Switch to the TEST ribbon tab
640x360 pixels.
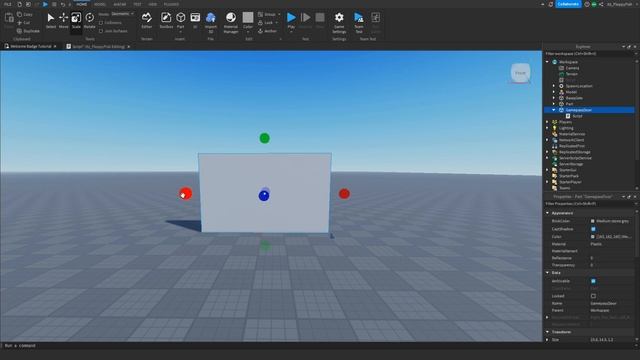point(137,4)
